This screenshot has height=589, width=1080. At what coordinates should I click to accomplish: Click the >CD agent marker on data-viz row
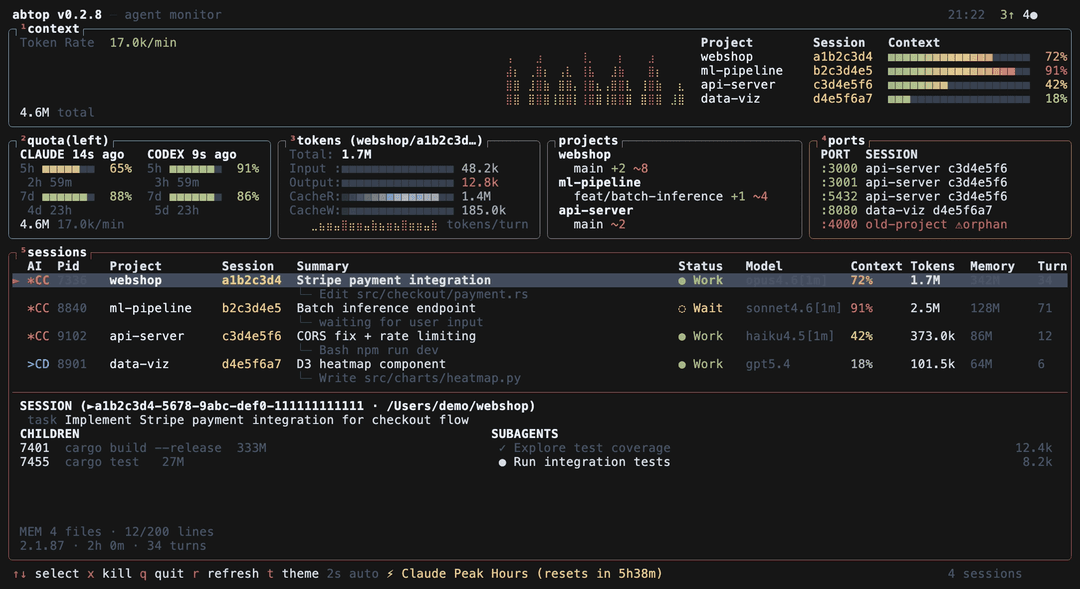[x=38, y=364]
